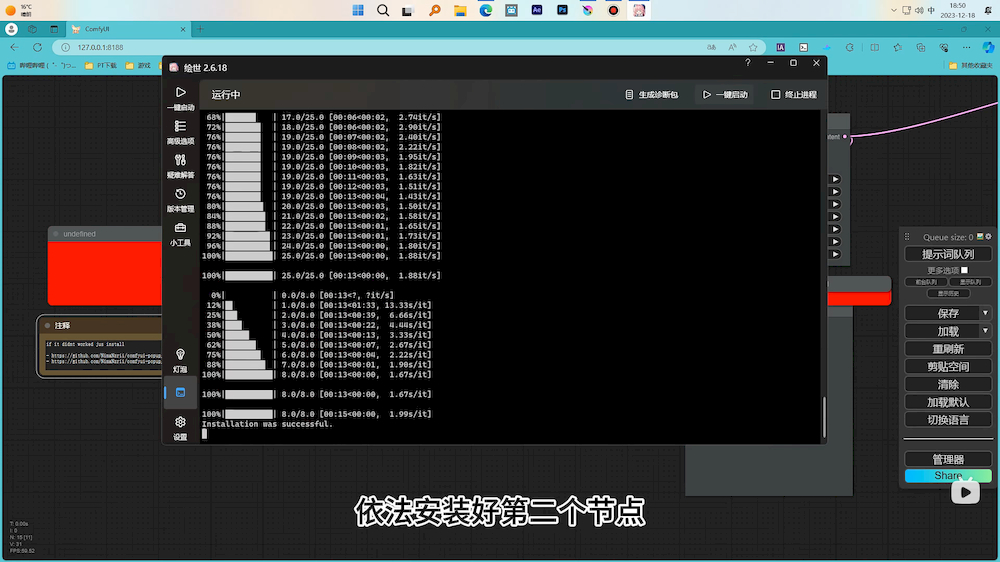The height and width of the screenshot is (562, 1000).
Task: Open the 疑难解答 troubleshooting page
Action: 180,165
